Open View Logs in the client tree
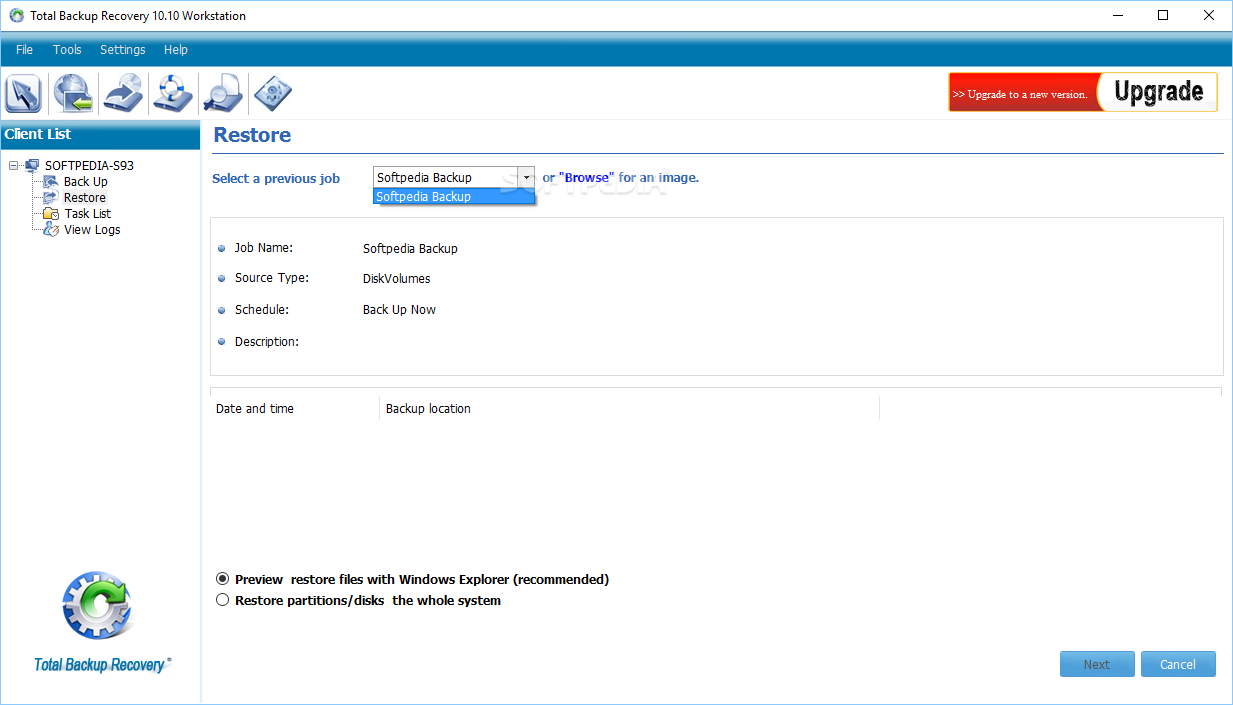 pyautogui.click(x=92, y=230)
